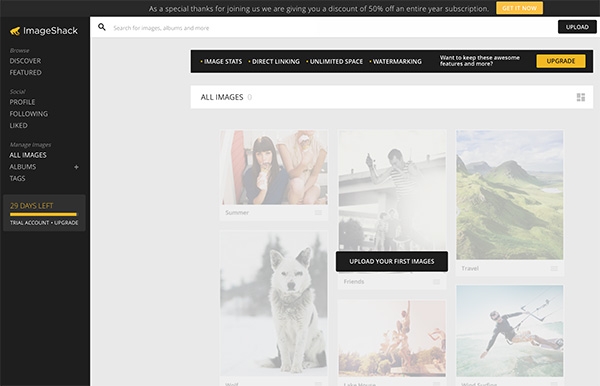Click the 29 DAYS LEFT text
Image resolution: width=600 pixels, height=386 pixels.
pos(31,206)
